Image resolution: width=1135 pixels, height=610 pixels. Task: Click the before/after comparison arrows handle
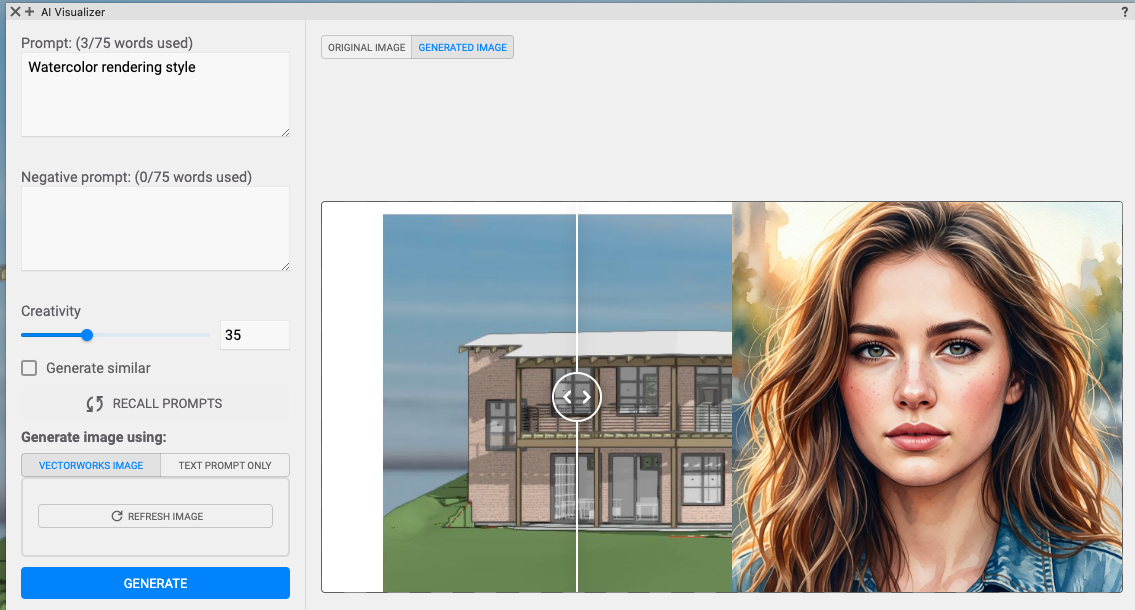[x=577, y=396]
